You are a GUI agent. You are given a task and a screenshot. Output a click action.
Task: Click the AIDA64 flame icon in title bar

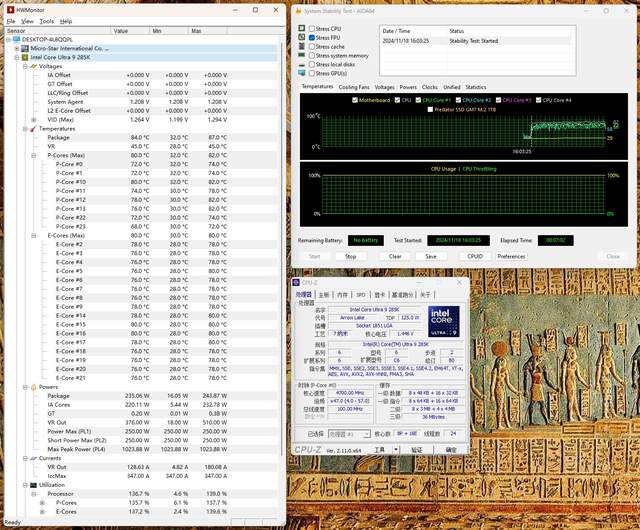click(x=298, y=11)
